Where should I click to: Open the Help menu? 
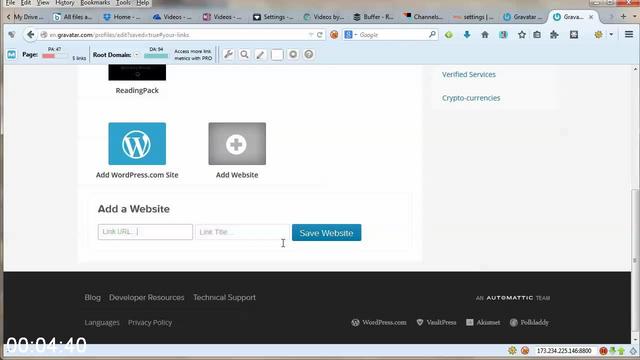142,3
